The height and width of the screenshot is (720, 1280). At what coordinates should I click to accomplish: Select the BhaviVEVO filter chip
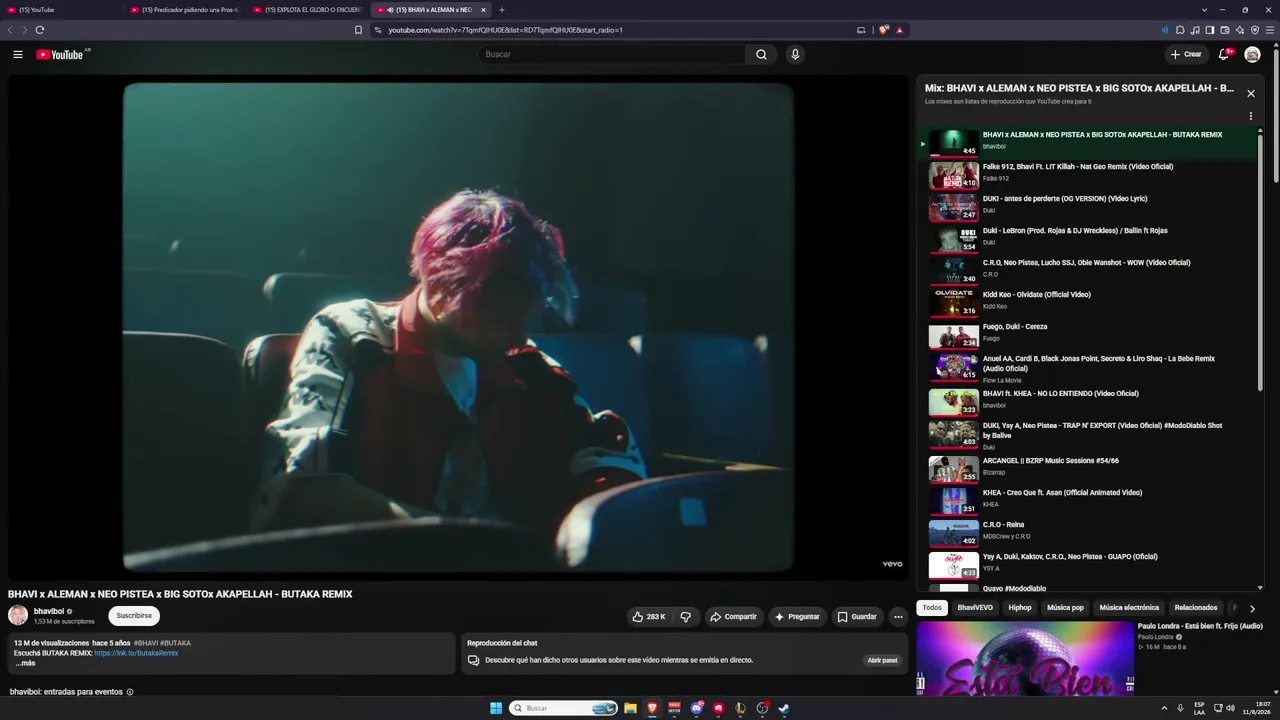(975, 608)
